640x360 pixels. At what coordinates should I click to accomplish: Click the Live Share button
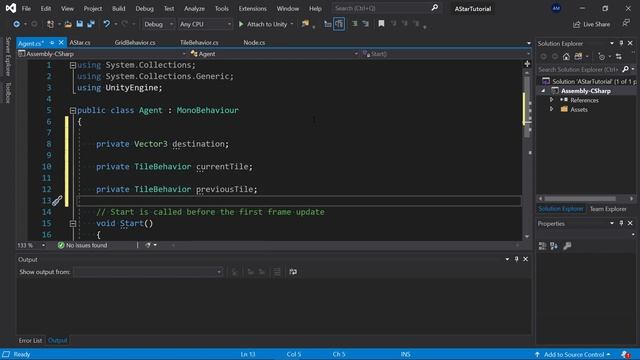pos(591,24)
